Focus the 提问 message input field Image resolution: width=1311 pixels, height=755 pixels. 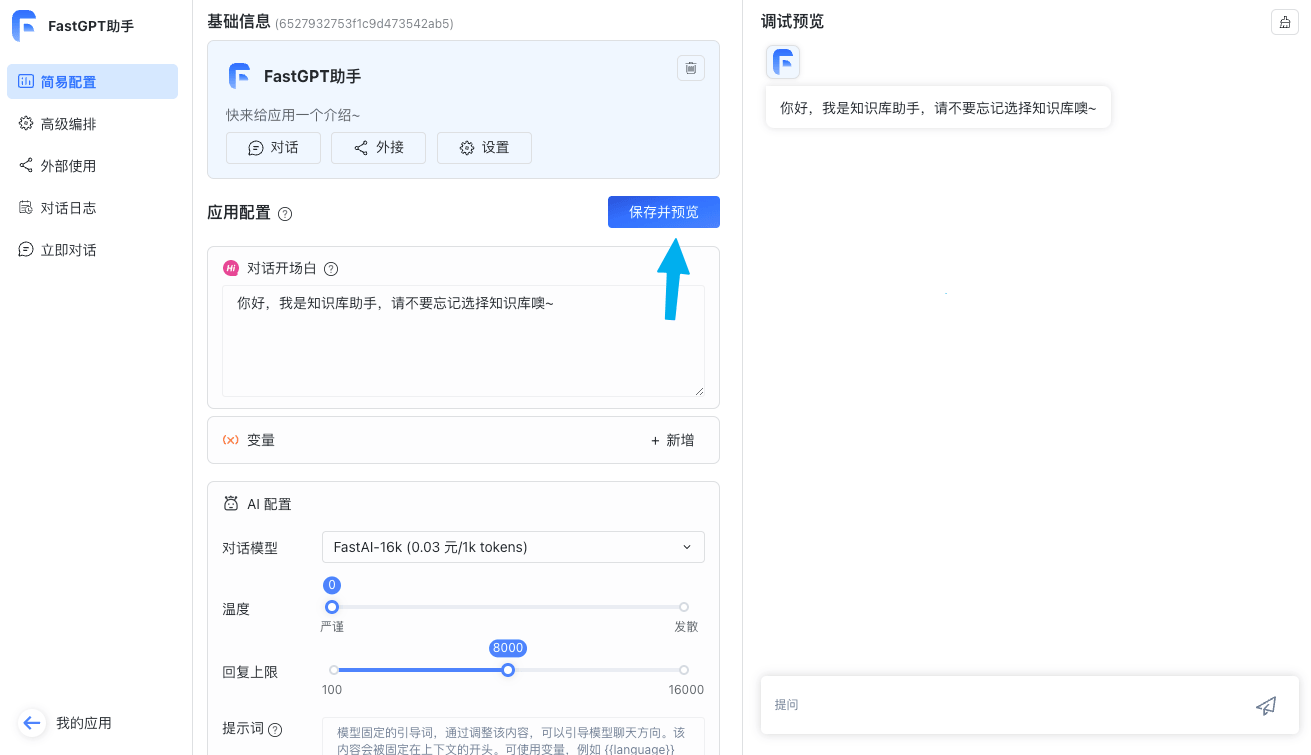tap(1000, 705)
